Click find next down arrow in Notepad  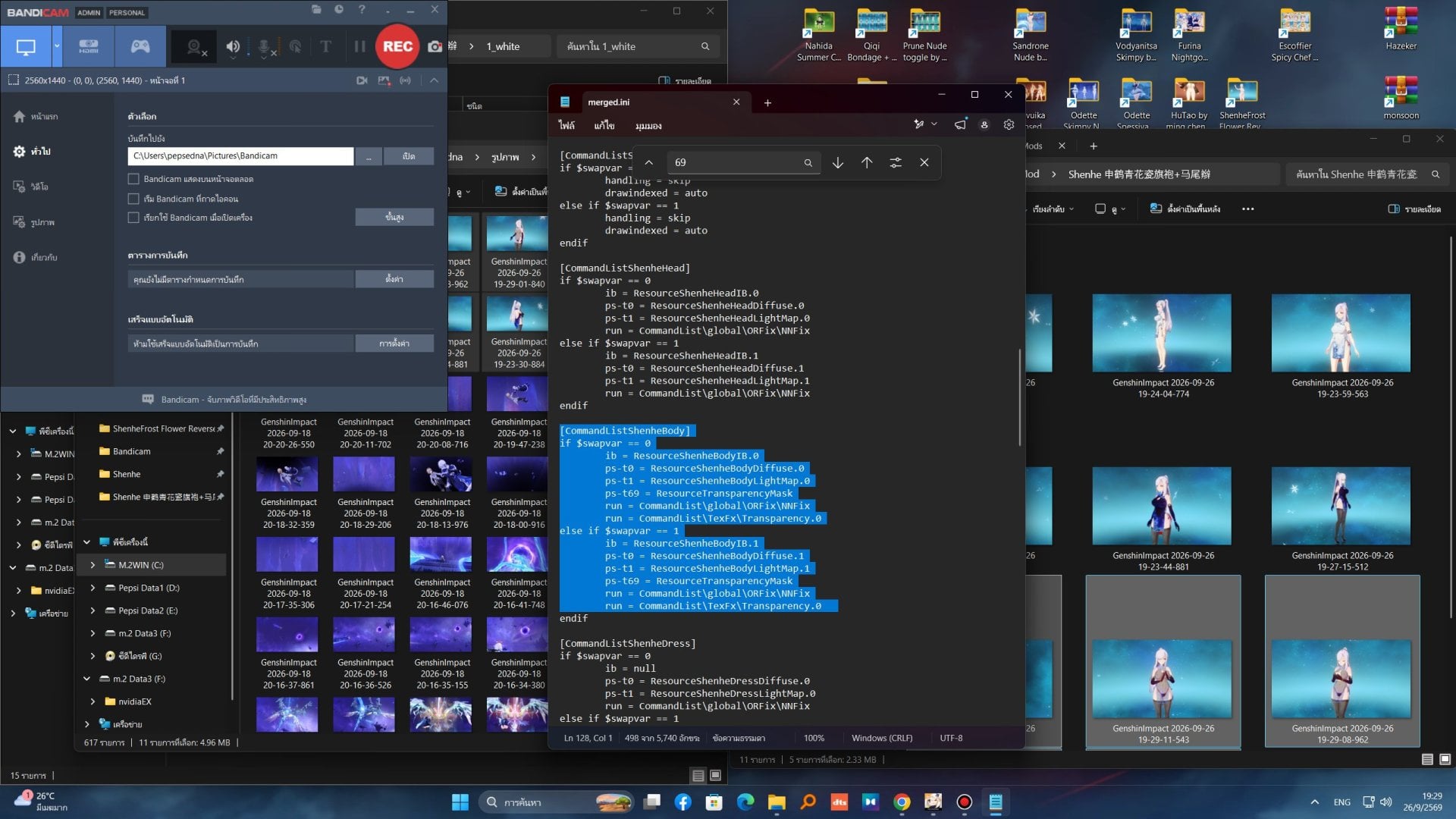click(x=838, y=162)
